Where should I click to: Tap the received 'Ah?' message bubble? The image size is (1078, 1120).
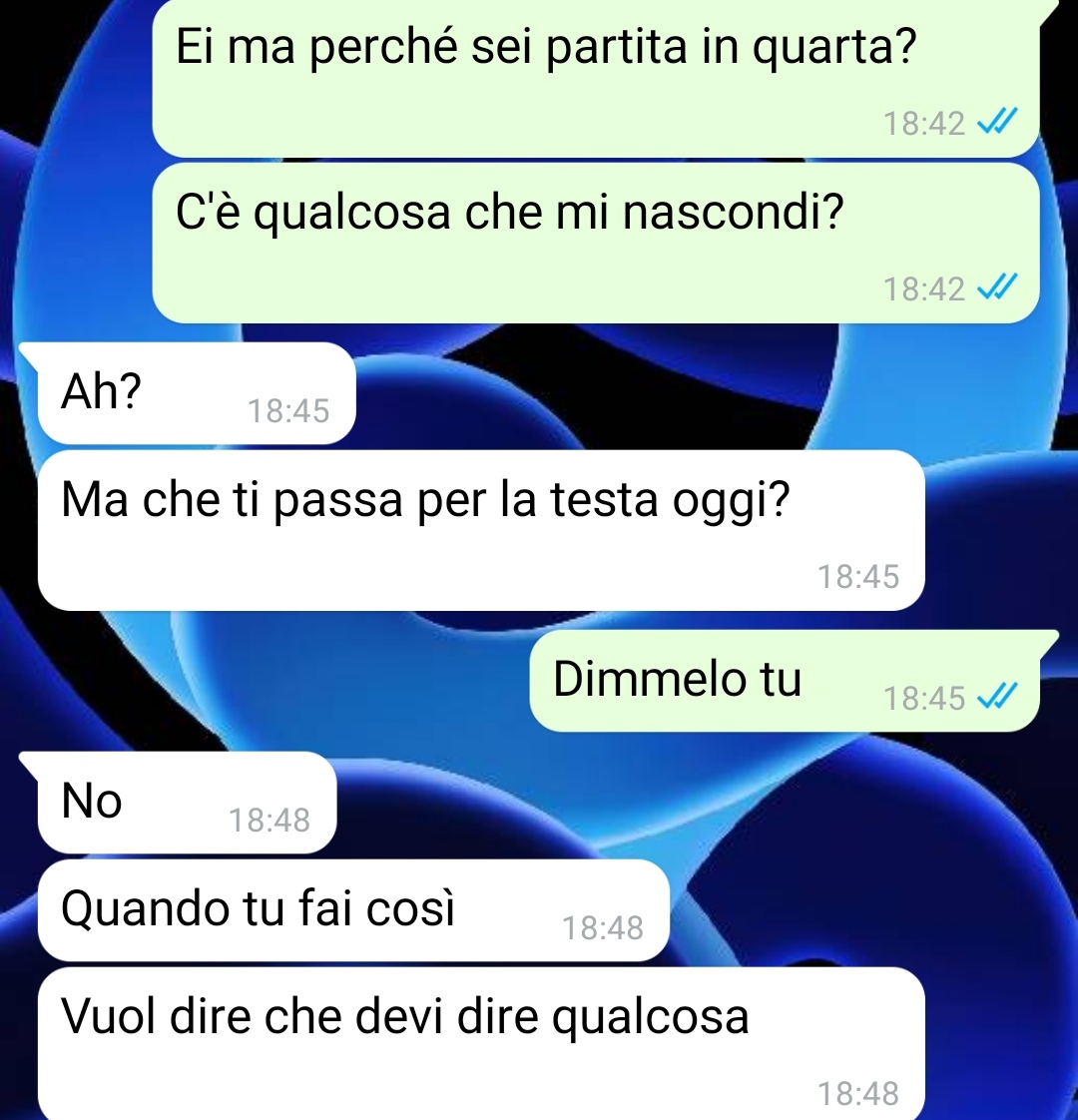point(197,393)
